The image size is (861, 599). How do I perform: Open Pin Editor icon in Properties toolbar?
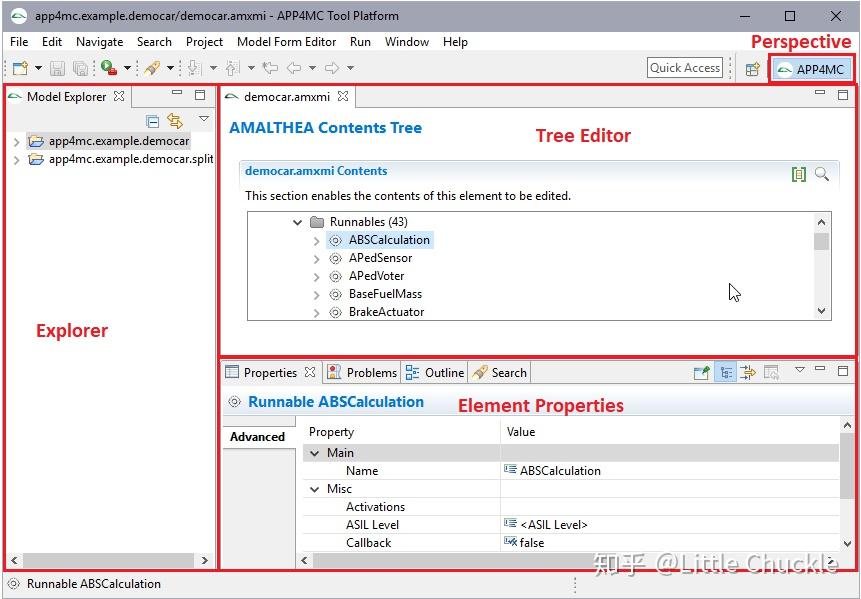(703, 372)
